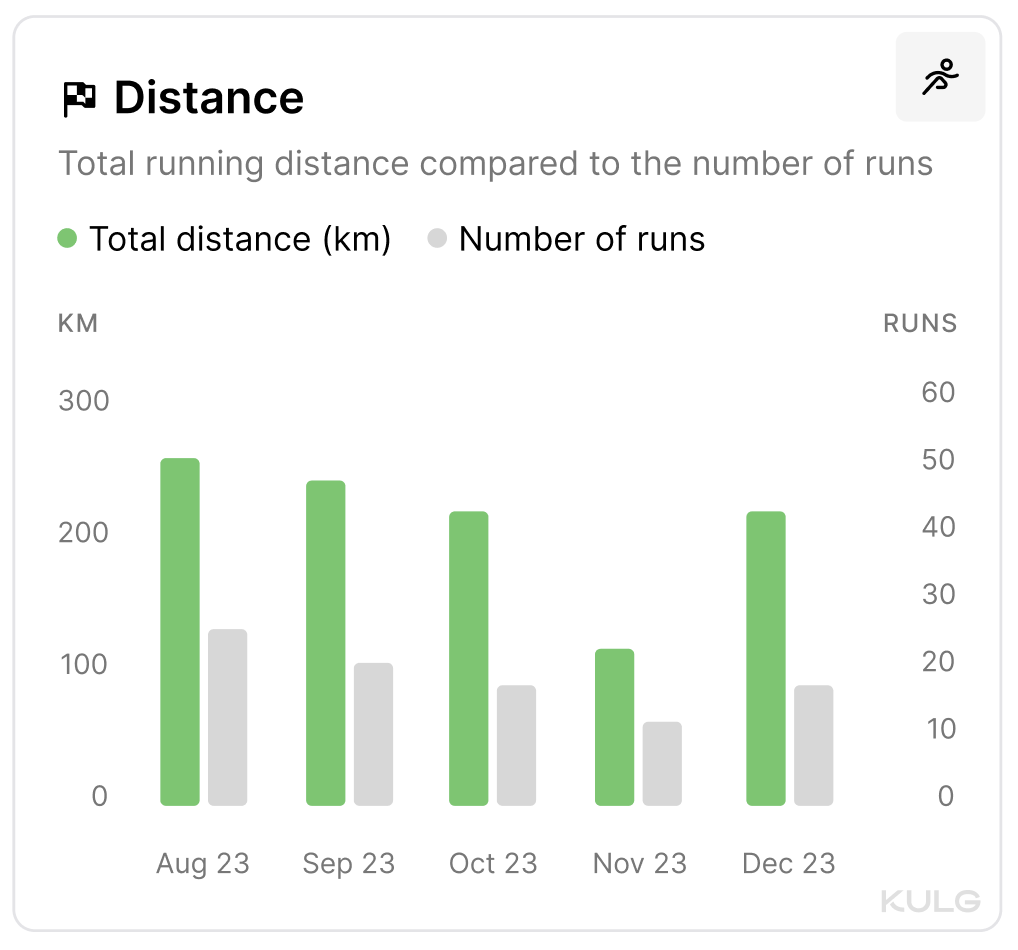
Task: Click the gray Number of runs legend dot
Action: coord(437,239)
